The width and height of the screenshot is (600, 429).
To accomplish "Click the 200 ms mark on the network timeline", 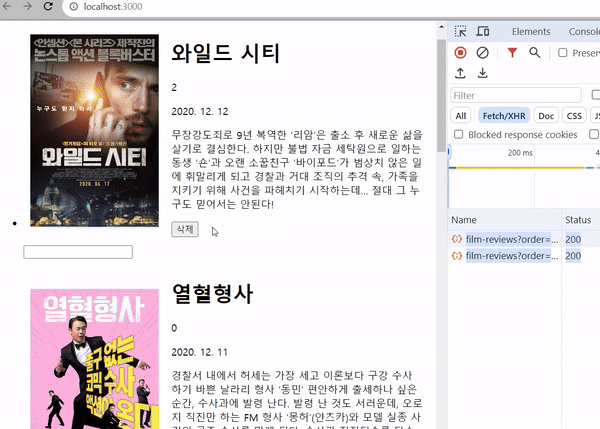I will tap(520, 153).
